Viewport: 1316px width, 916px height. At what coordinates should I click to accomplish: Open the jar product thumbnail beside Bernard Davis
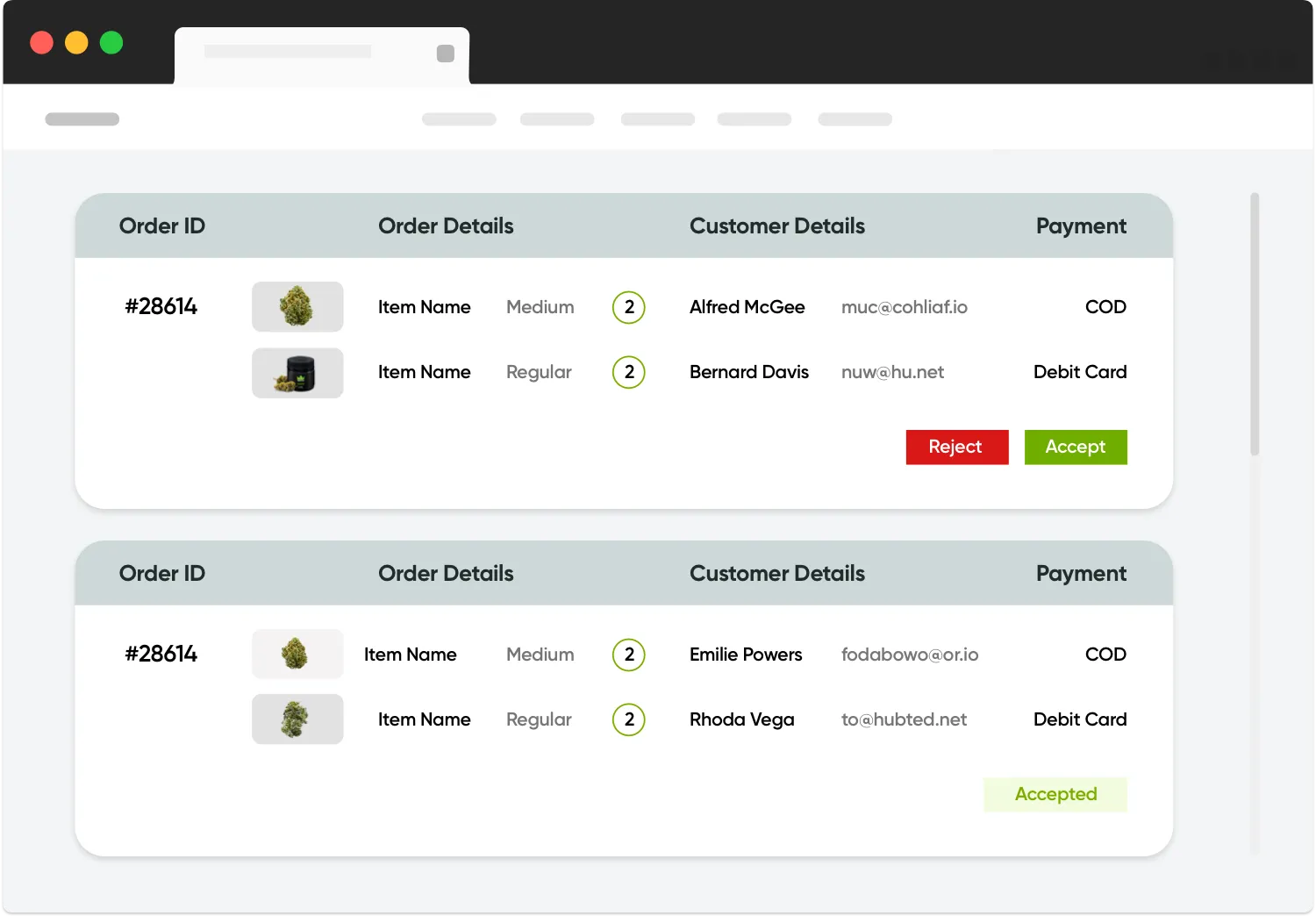[297, 373]
